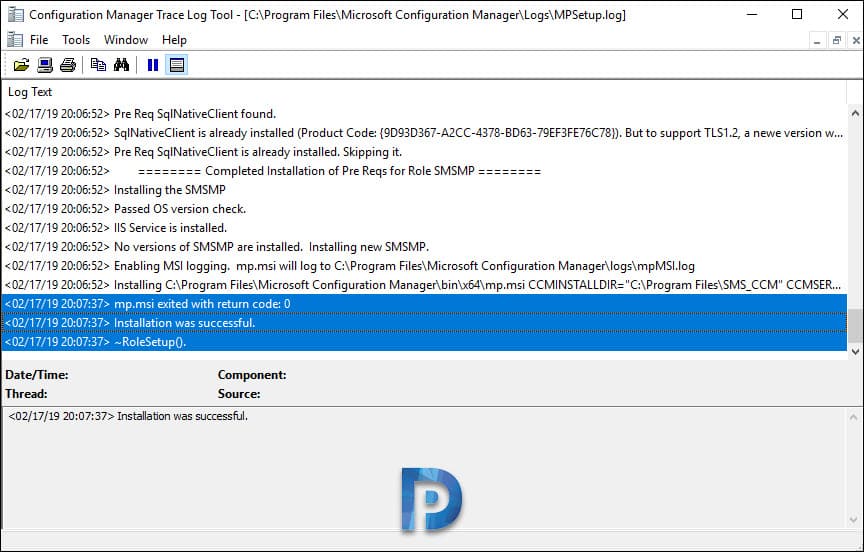Toggle the Pause log monitoring button
This screenshot has width=864, height=552.
153,65
